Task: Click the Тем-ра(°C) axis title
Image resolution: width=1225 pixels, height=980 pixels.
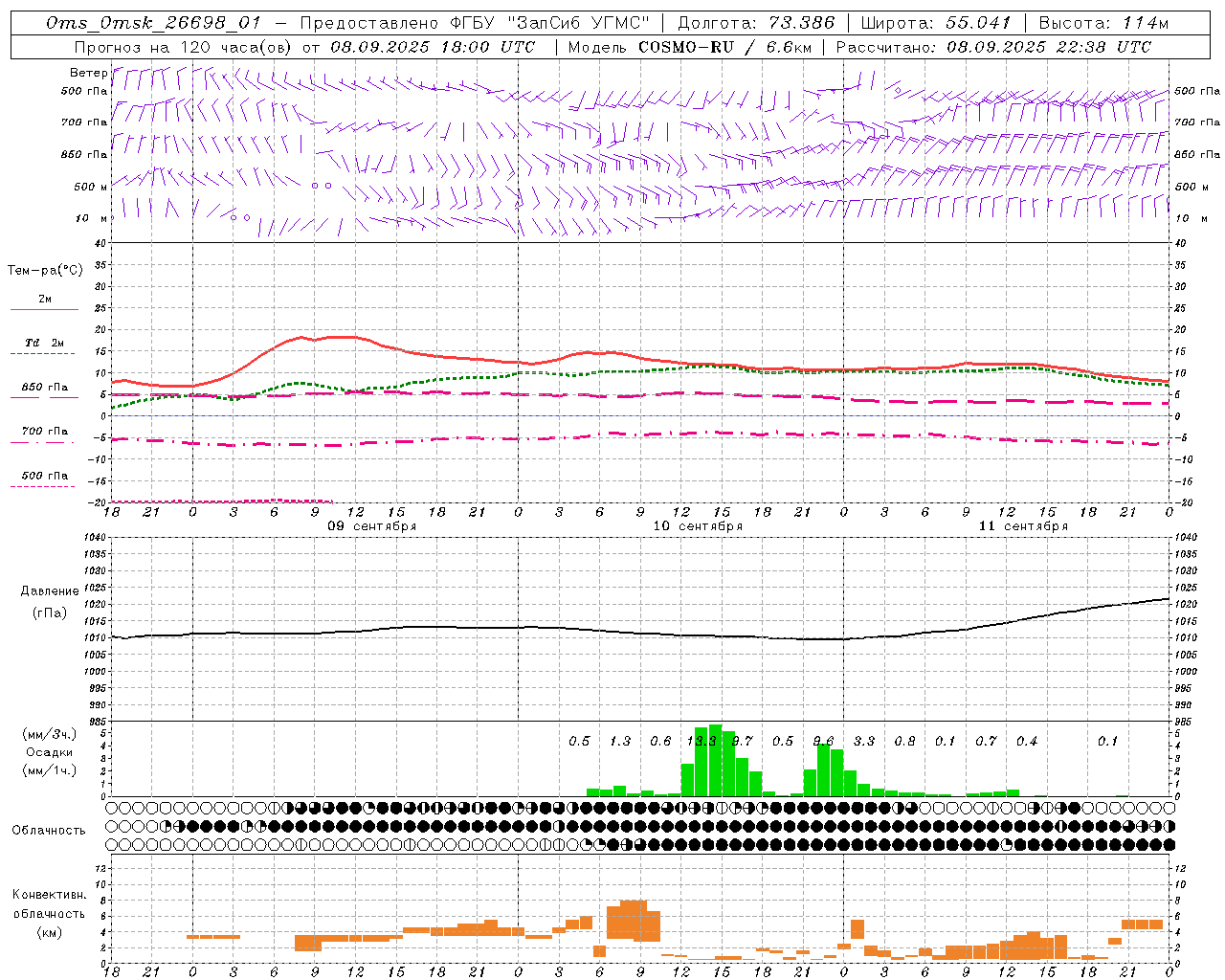Action: [45, 271]
